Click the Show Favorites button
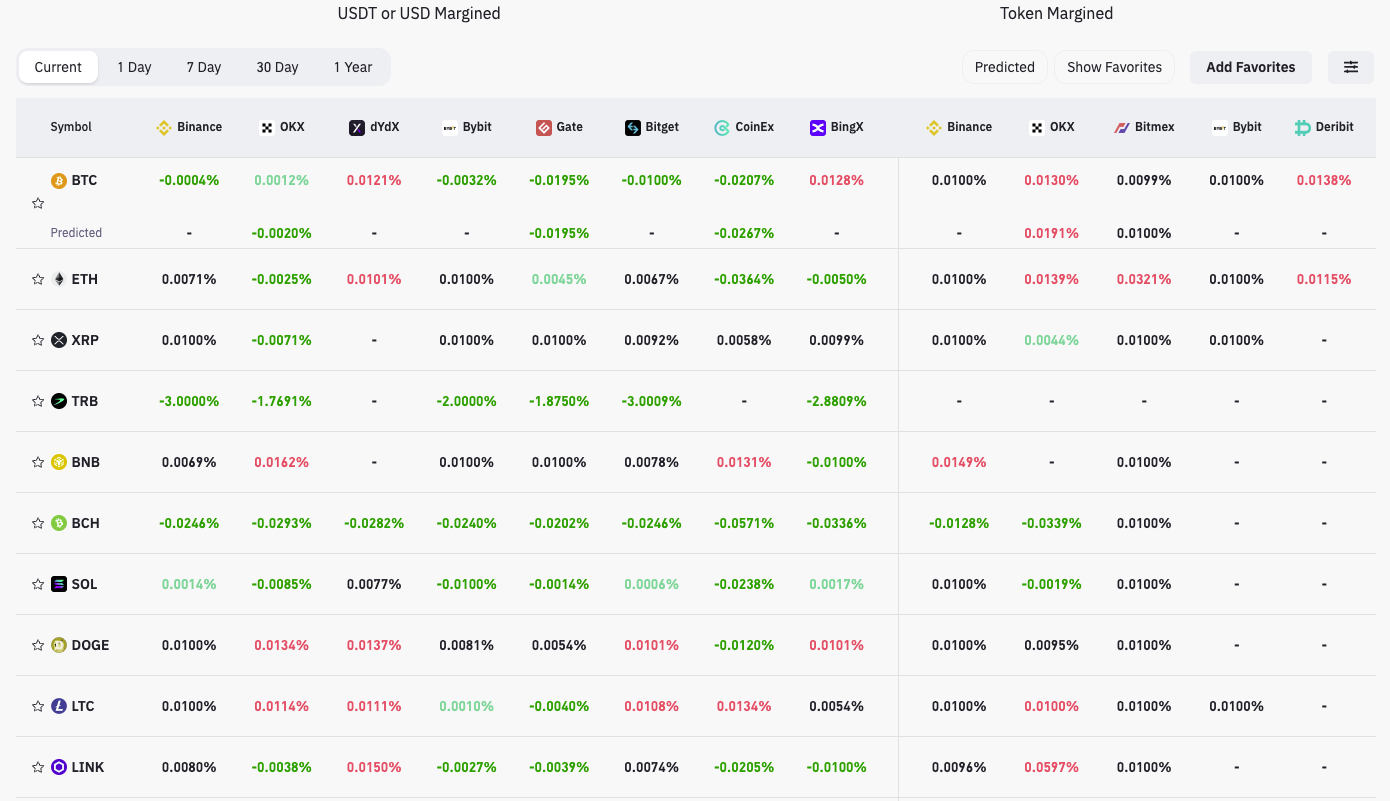 1114,67
